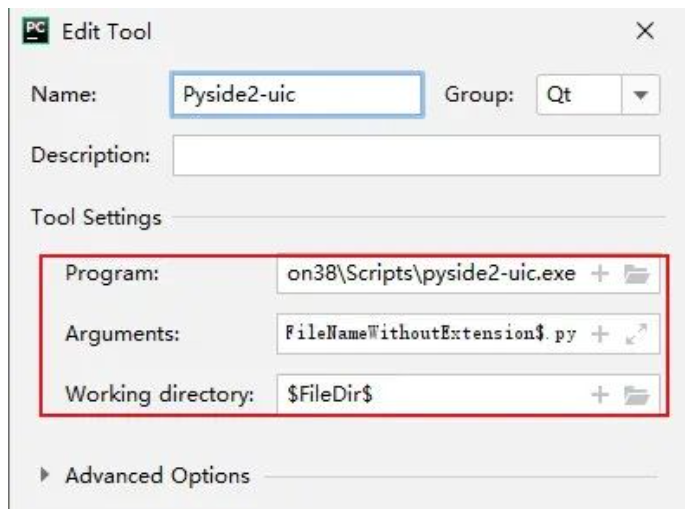Insert macro into Program field
The image size is (696, 518).
pyautogui.click(x=600, y=273)
